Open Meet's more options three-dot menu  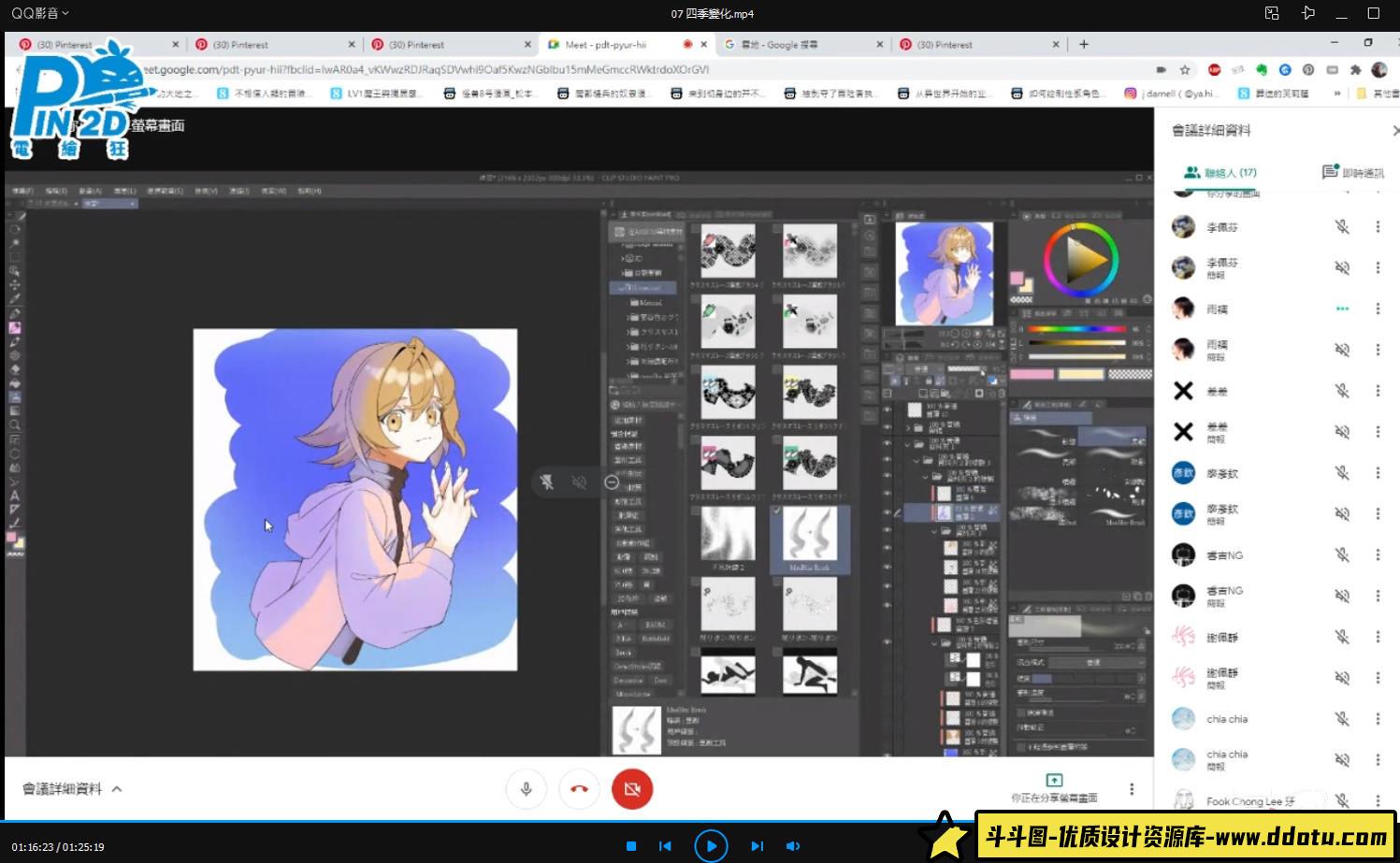click(1132, 789)
